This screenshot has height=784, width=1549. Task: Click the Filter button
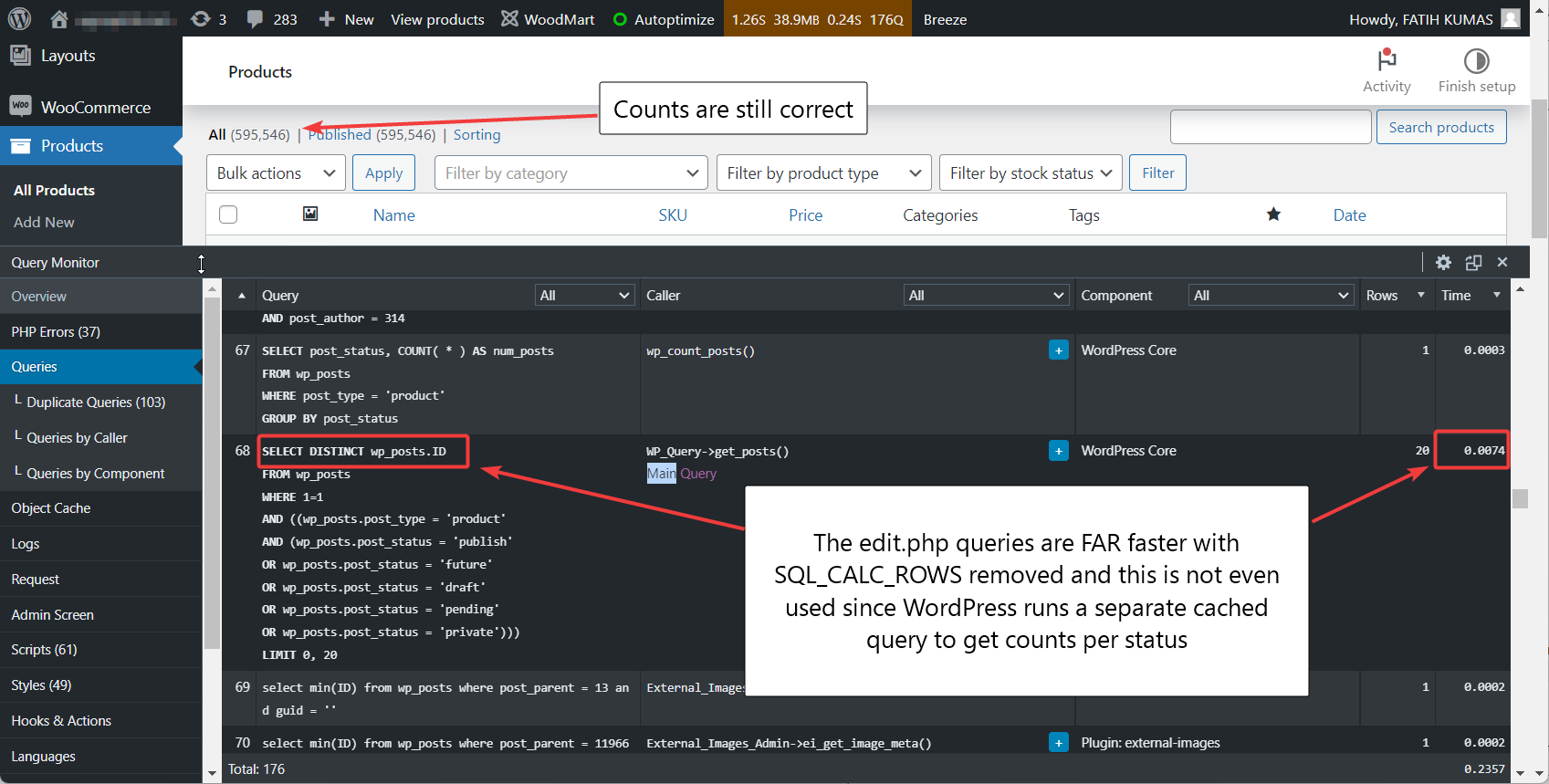pyautogui.click(x=1157, y=172)
